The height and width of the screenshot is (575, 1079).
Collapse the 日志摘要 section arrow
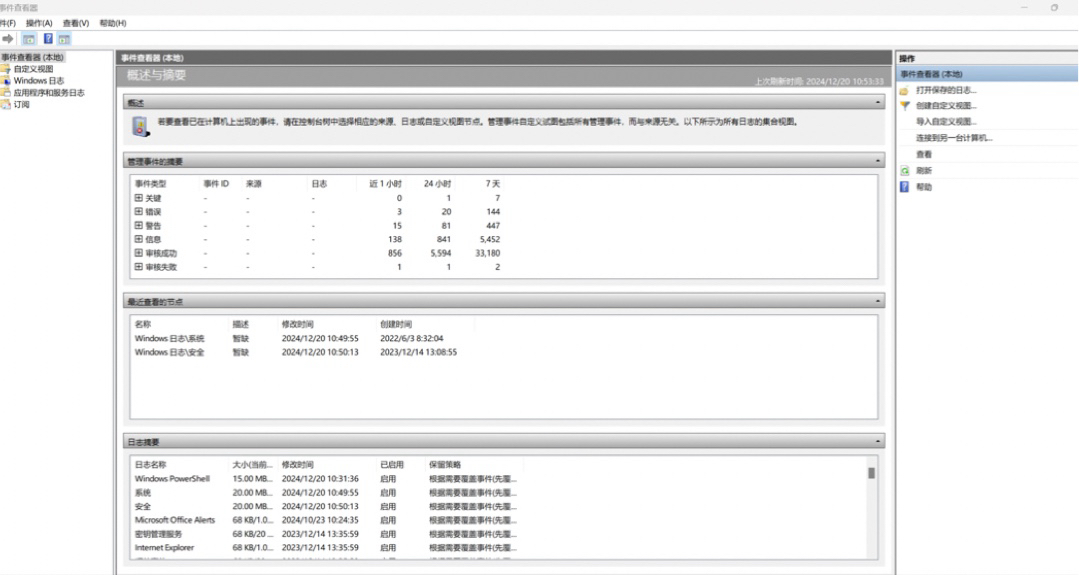point(877,442)
